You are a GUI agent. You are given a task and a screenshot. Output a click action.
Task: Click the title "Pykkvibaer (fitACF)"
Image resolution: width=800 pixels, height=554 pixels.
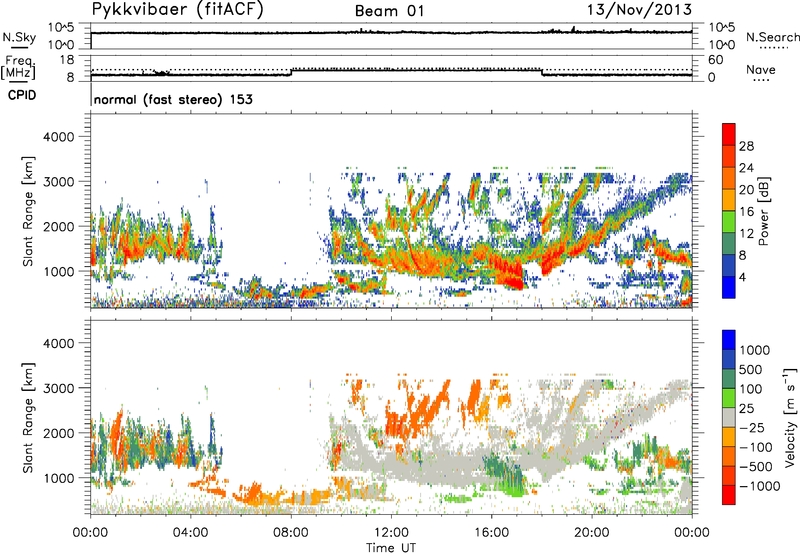(x=177, y=9)
